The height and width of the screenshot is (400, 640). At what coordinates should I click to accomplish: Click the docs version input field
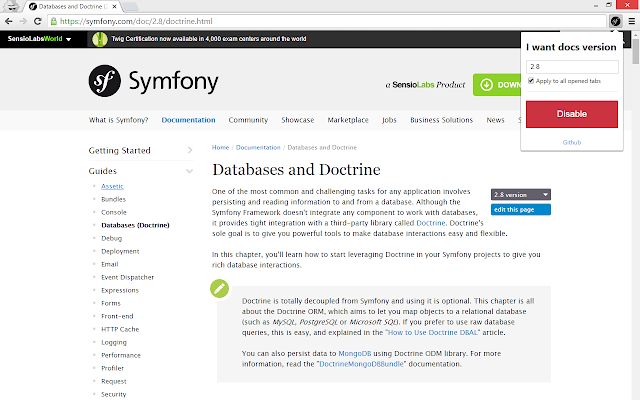click(572, 67)
